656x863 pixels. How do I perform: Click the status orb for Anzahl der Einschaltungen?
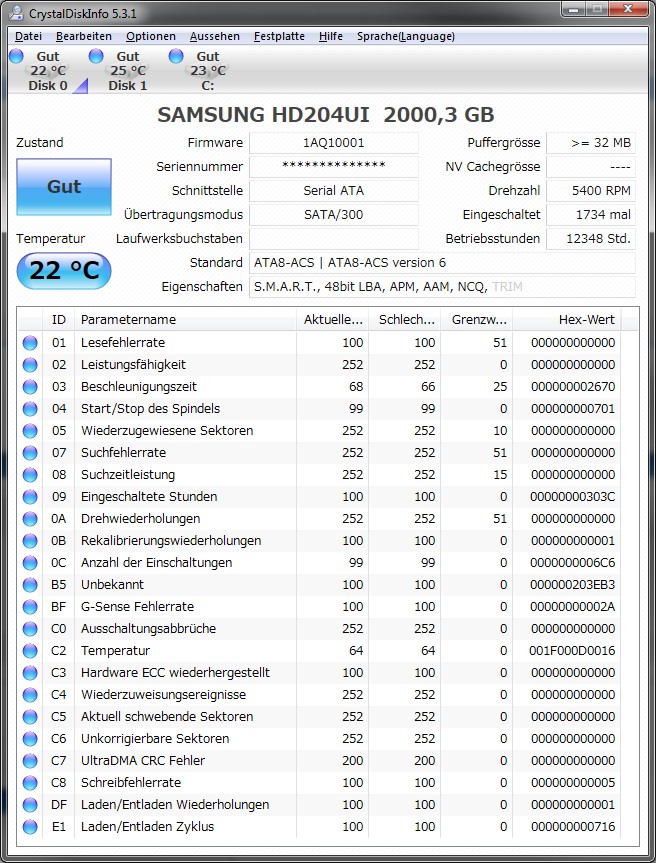pyautogui.click(x=30, y=562)
